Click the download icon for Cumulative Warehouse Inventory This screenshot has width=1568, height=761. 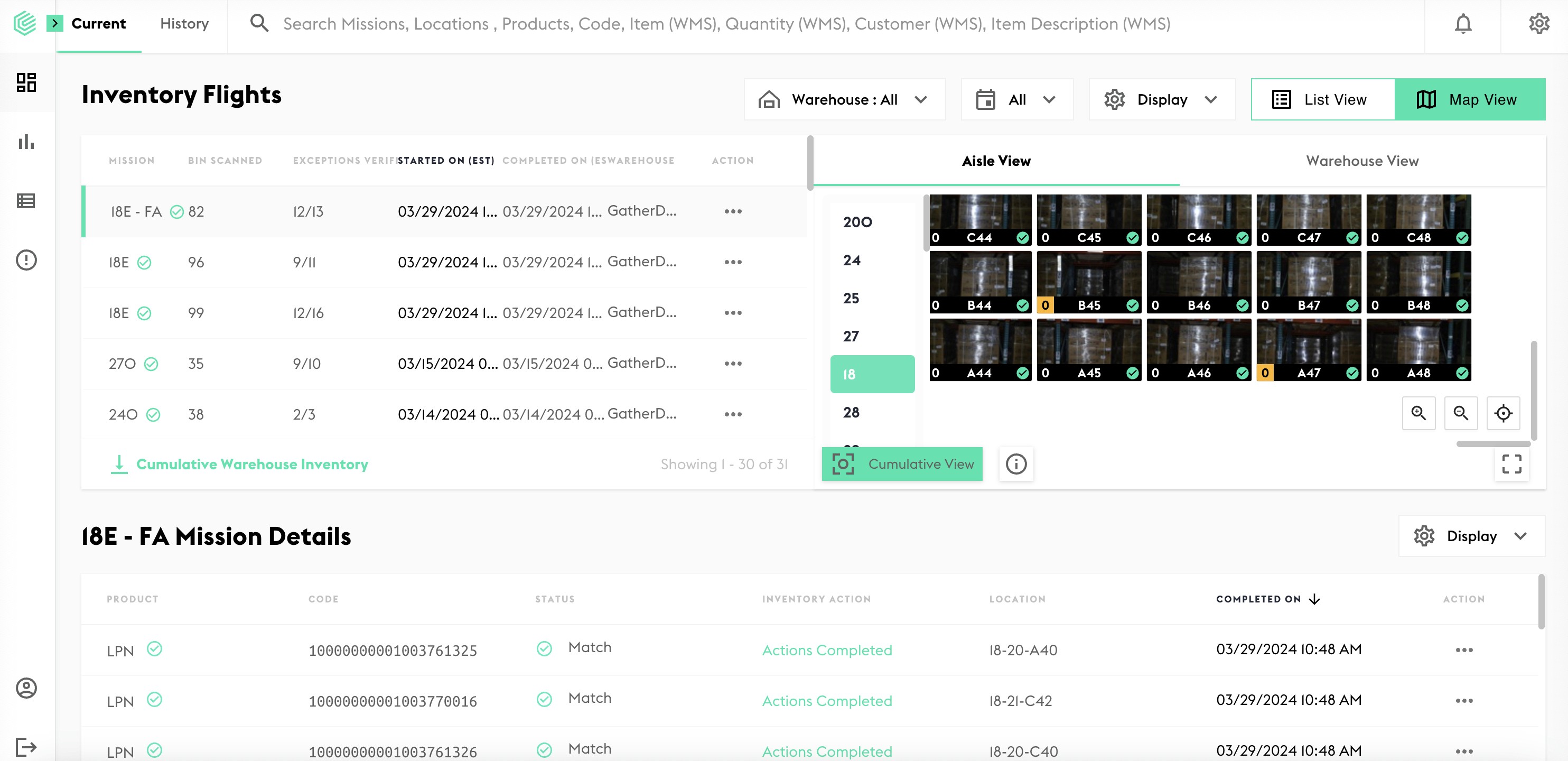pyautogui.click(x=119, y=464)
